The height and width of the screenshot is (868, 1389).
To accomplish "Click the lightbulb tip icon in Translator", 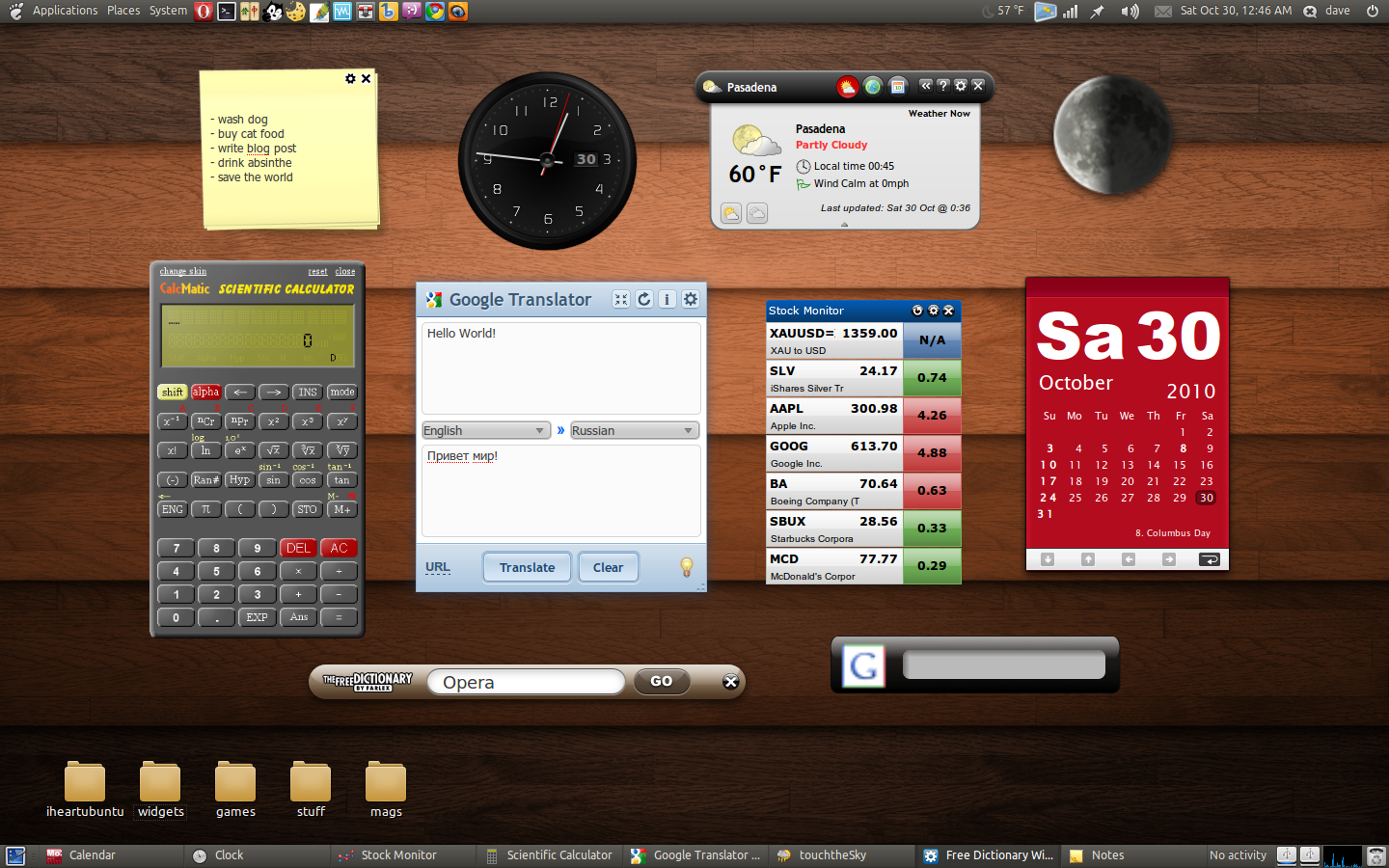I will [687, 567].
